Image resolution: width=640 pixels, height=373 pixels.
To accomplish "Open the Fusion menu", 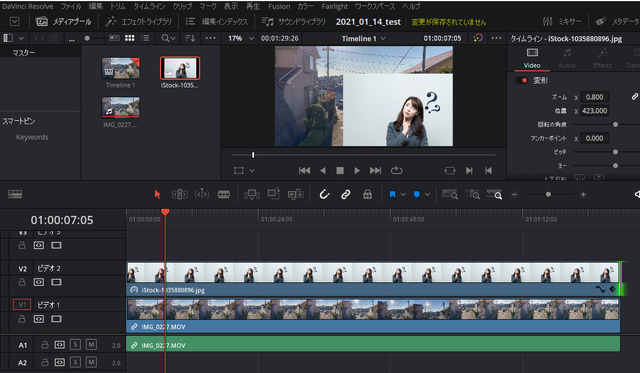I will 279,6.
